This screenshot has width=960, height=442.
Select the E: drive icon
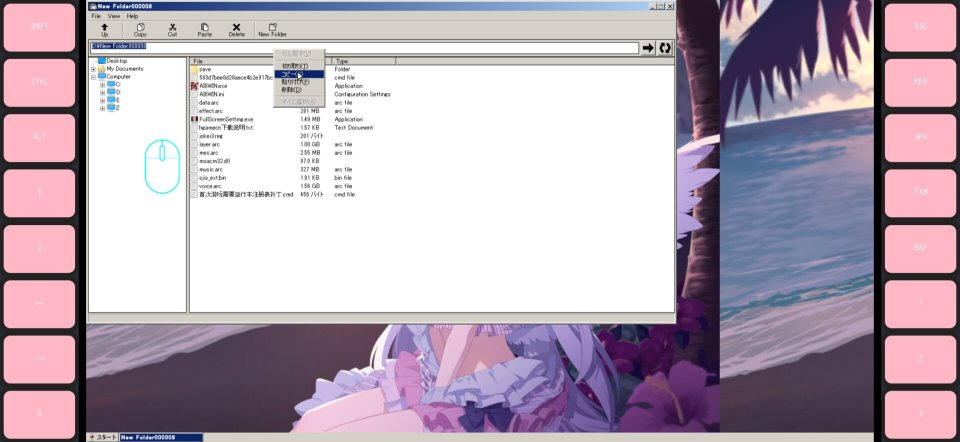point(111,100)
